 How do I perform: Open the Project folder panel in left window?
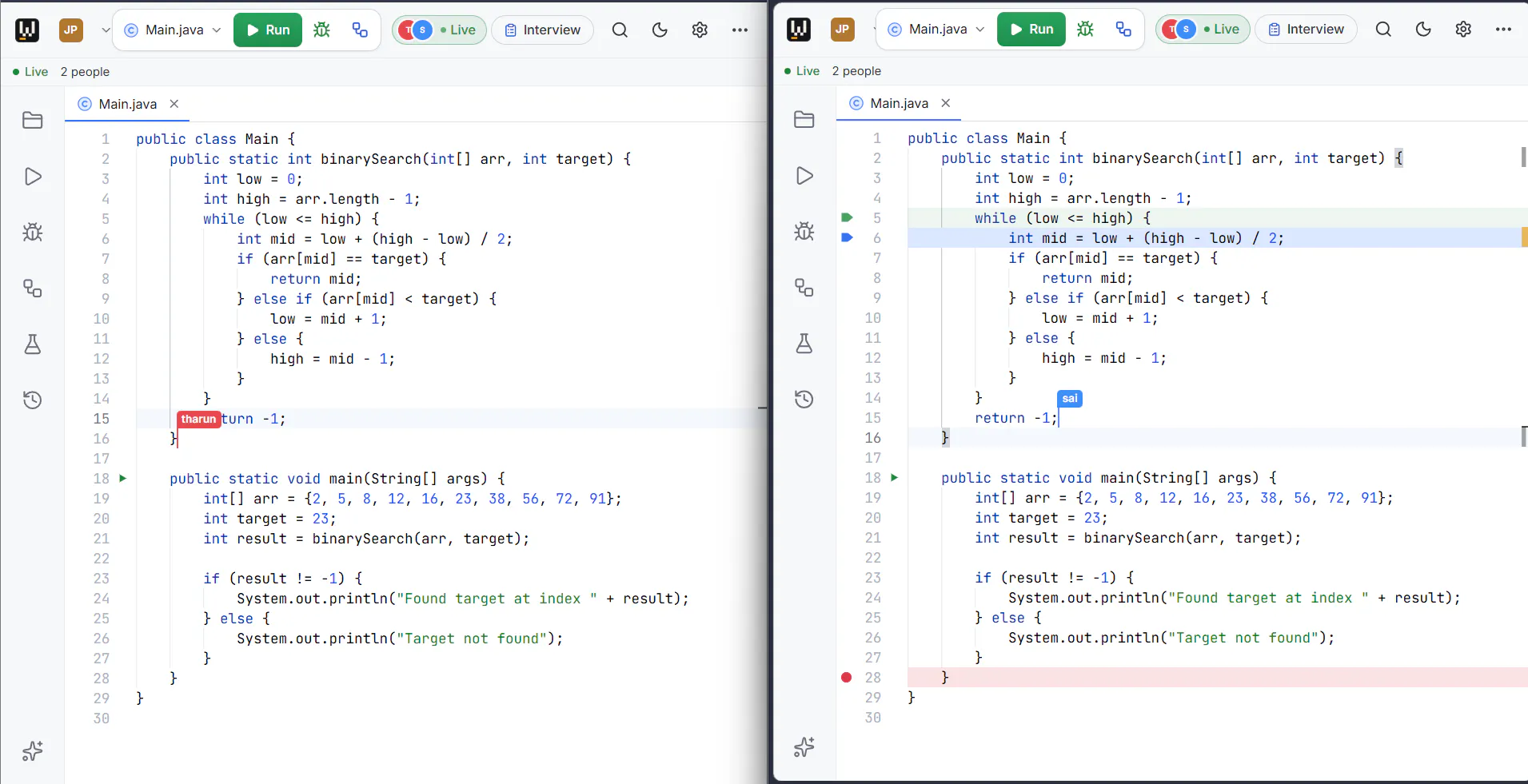click(x=33, y=121)
